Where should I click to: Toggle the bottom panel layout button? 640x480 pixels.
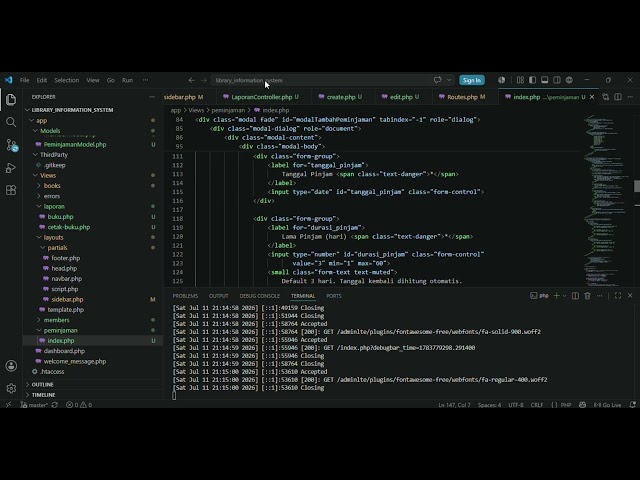544,80
